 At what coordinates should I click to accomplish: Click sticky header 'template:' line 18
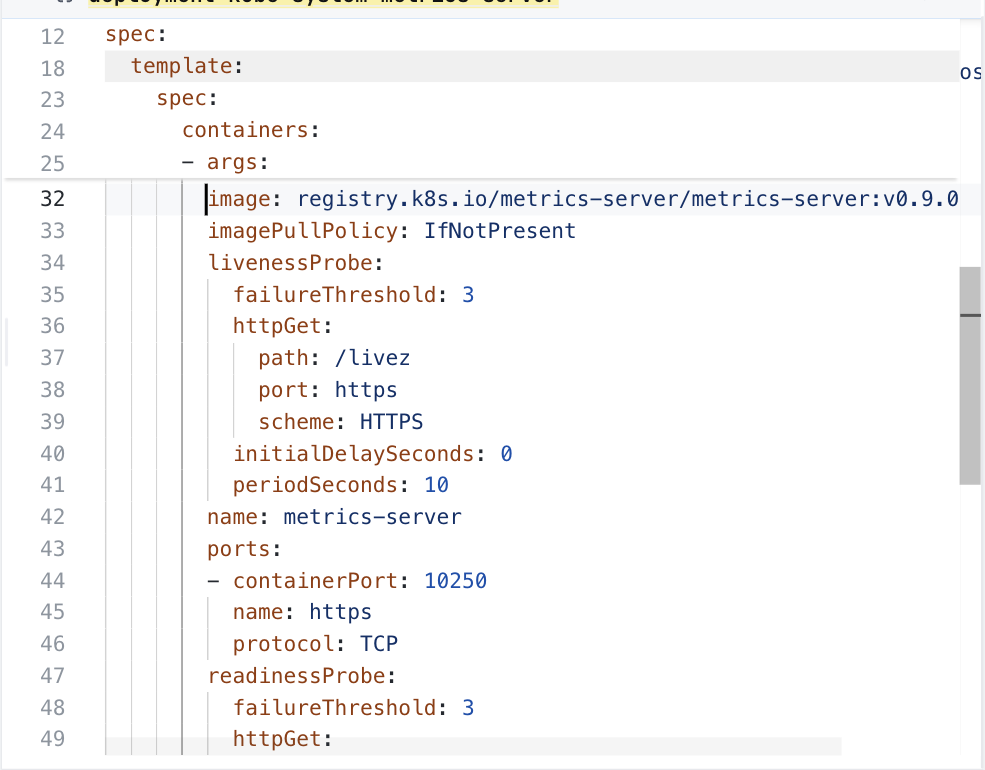(187, 66)
